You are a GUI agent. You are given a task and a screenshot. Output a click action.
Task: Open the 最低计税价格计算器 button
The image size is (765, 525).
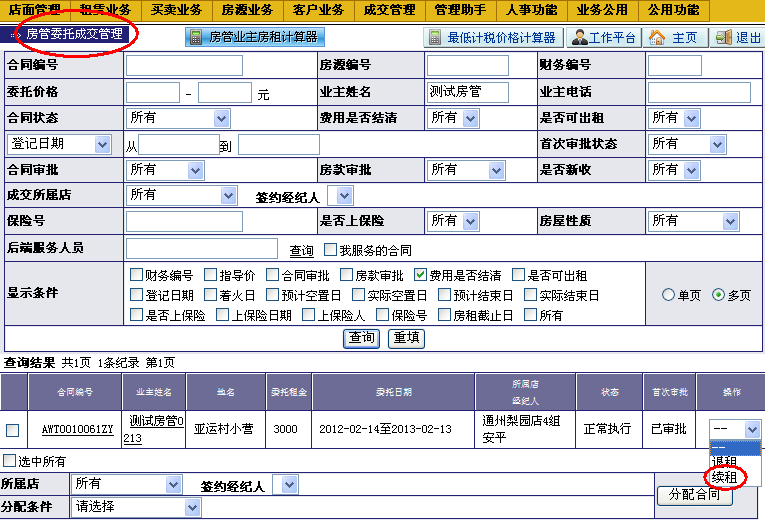[x=493, y=37]
